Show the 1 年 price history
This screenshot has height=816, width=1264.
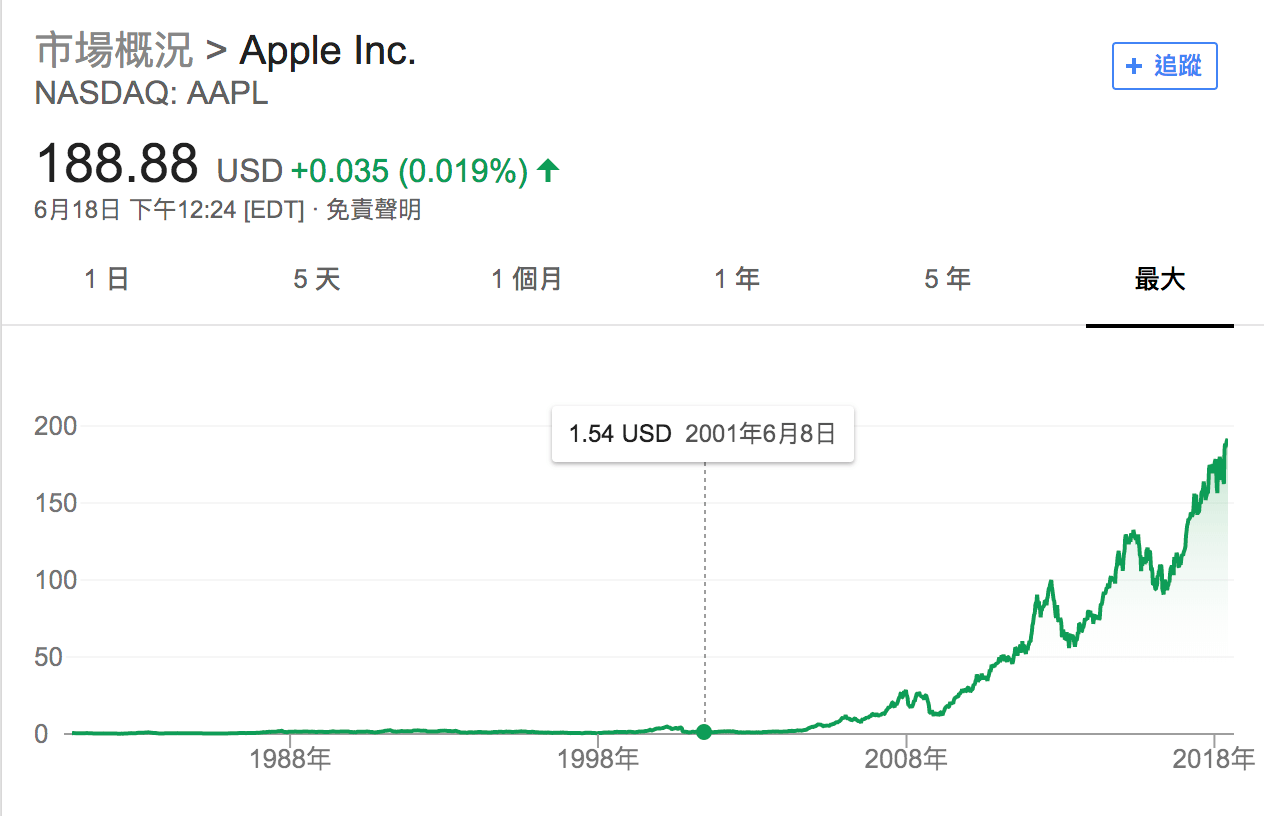pyautogui.click(x=737, y=279)
